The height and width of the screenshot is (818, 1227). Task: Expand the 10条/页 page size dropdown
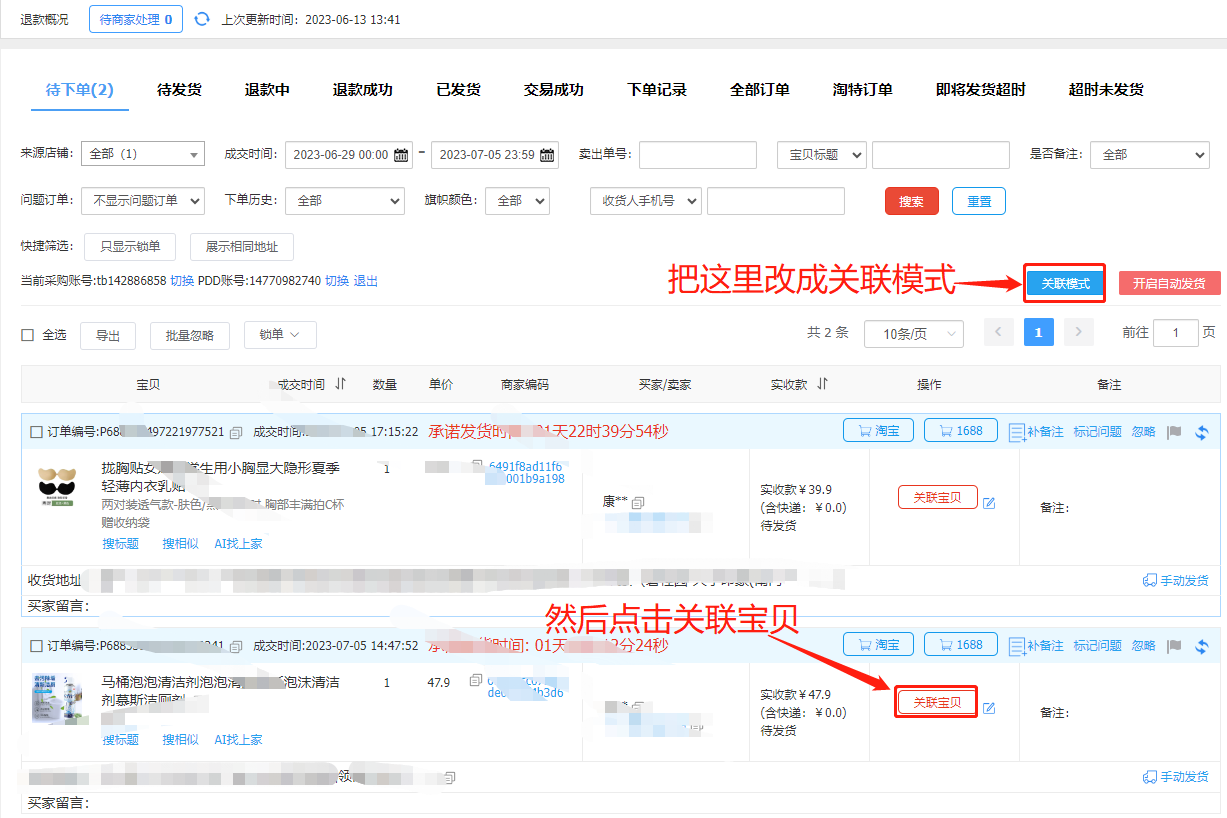913,334
